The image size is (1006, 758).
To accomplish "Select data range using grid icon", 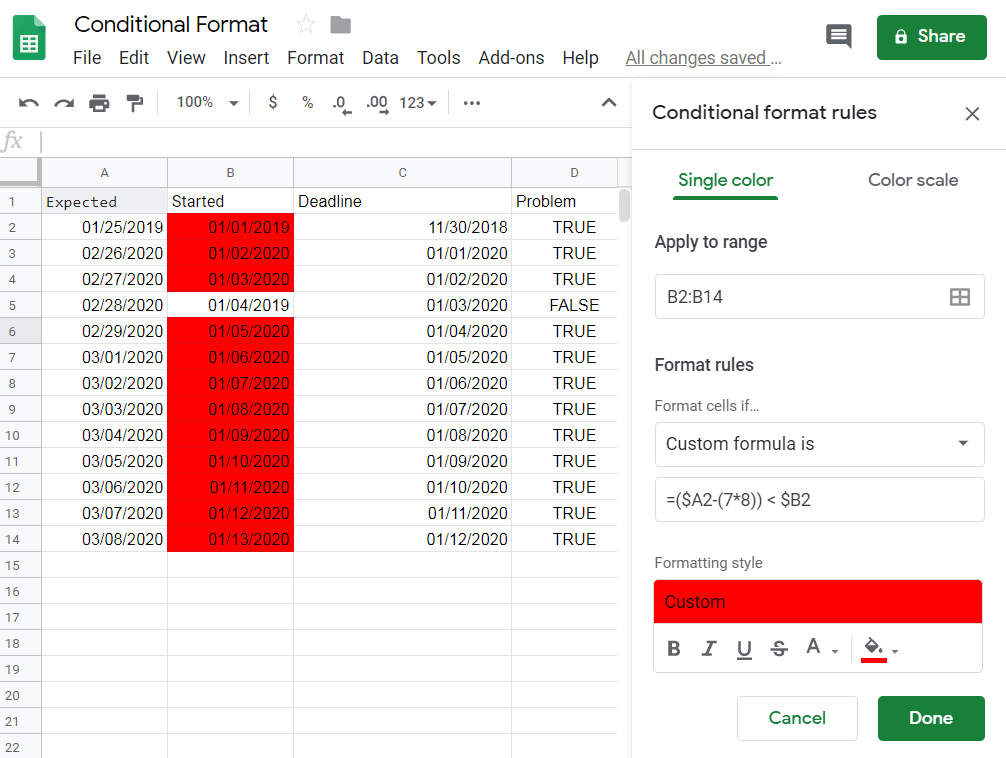I will (x=959, y=297).
